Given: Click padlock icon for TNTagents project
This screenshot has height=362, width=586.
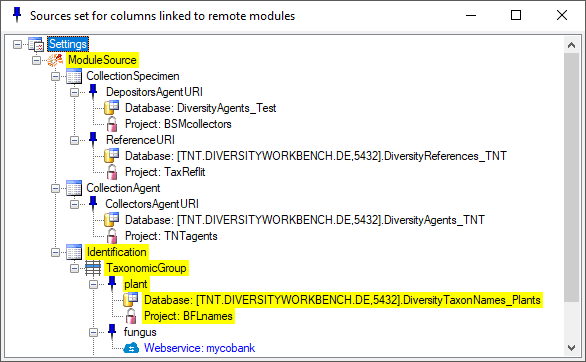Looking at the screenshot, I should click(112, 236).
